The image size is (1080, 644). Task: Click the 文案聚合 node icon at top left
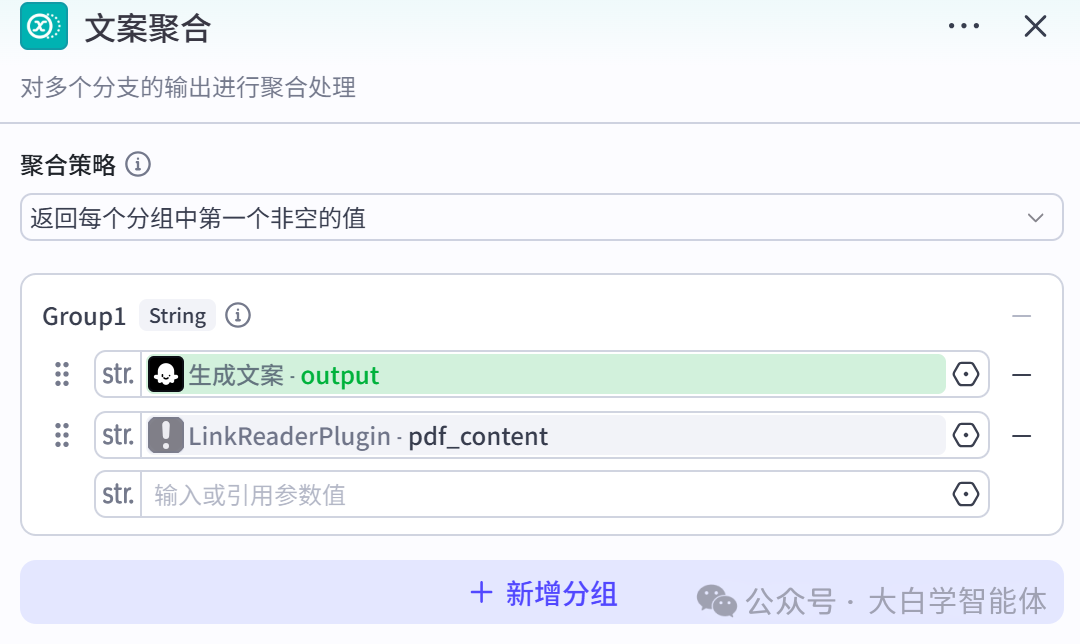tap(43, 26)
